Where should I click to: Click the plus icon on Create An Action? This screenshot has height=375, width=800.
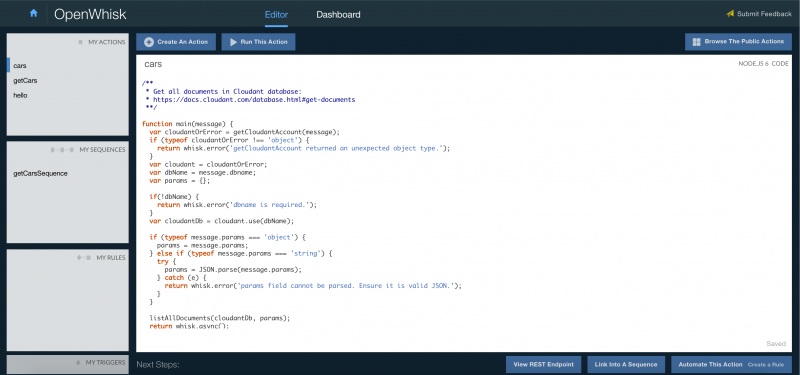click(x=149, y=42)
